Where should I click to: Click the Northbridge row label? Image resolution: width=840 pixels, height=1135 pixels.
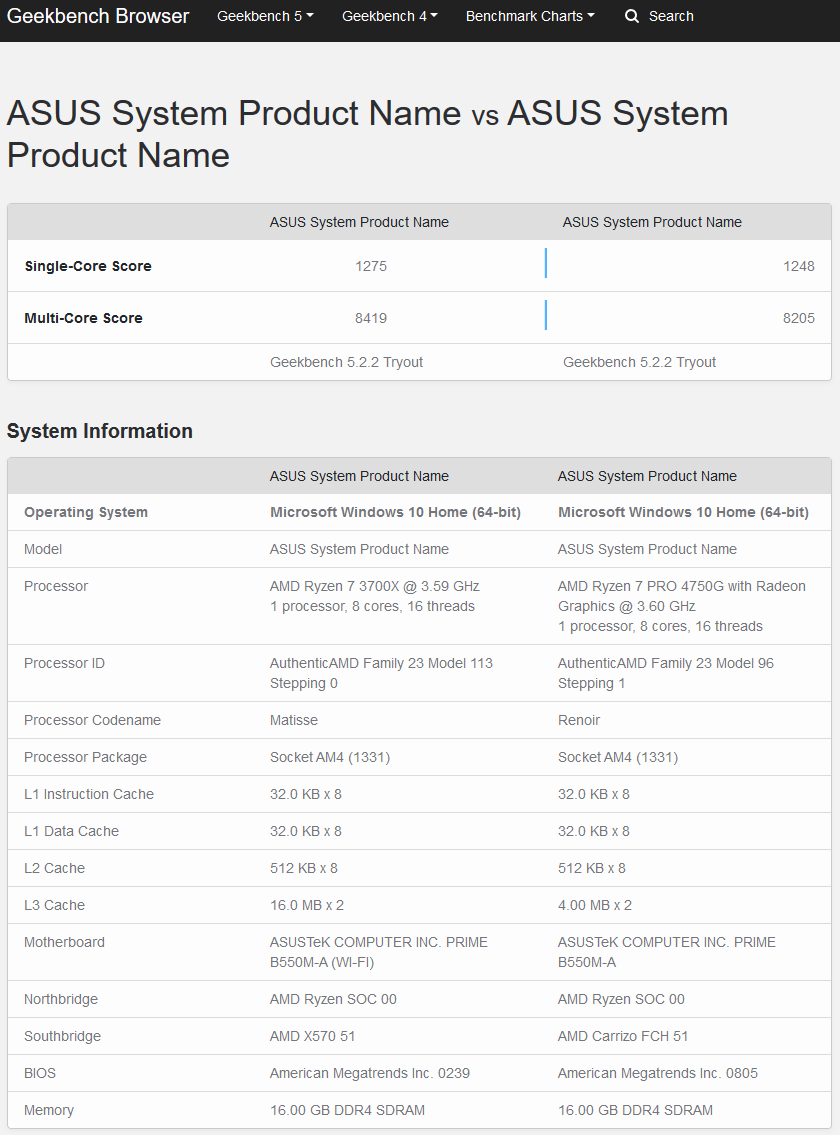click(61, 1000)
